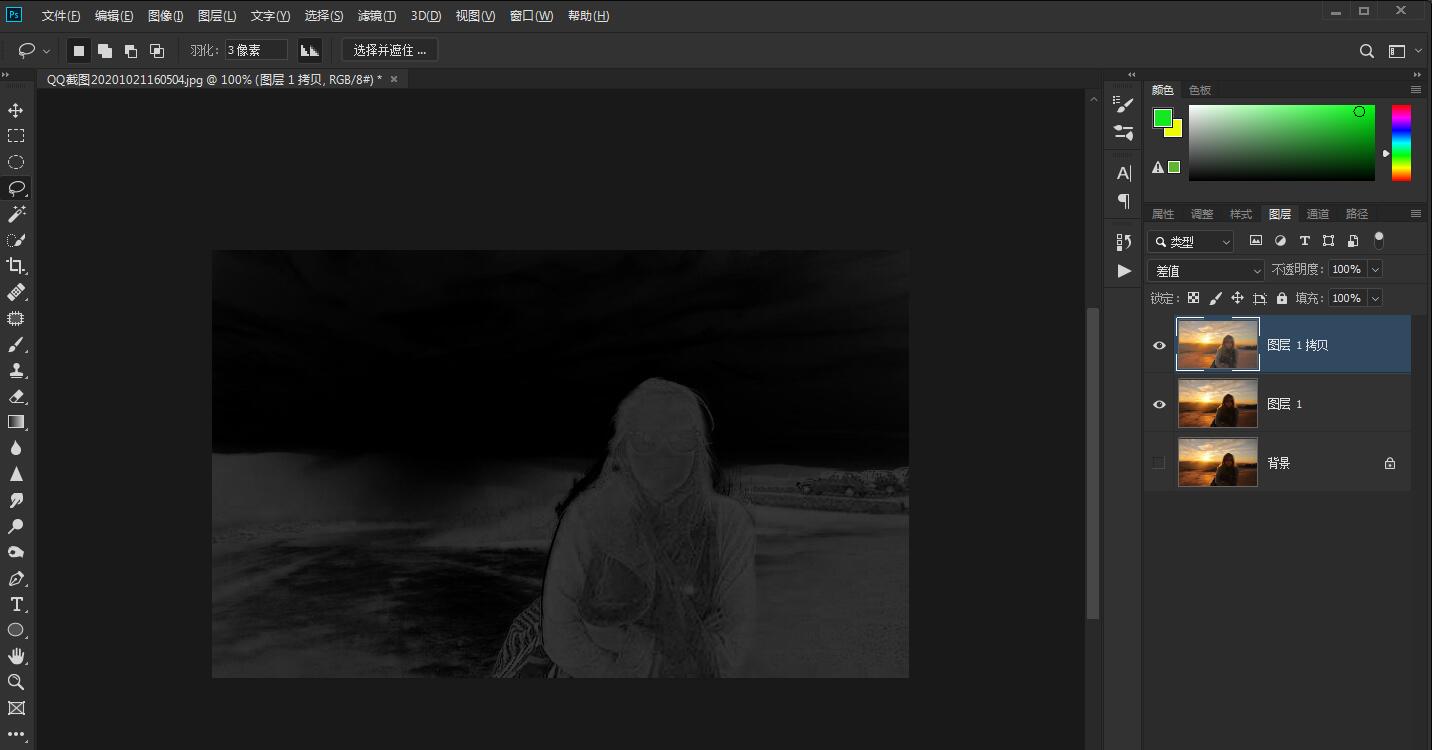Image resolution: width=1432 pixels, height=750 pixels.
Task: Activate the Crop tool
Action: (x=16, y=266)
